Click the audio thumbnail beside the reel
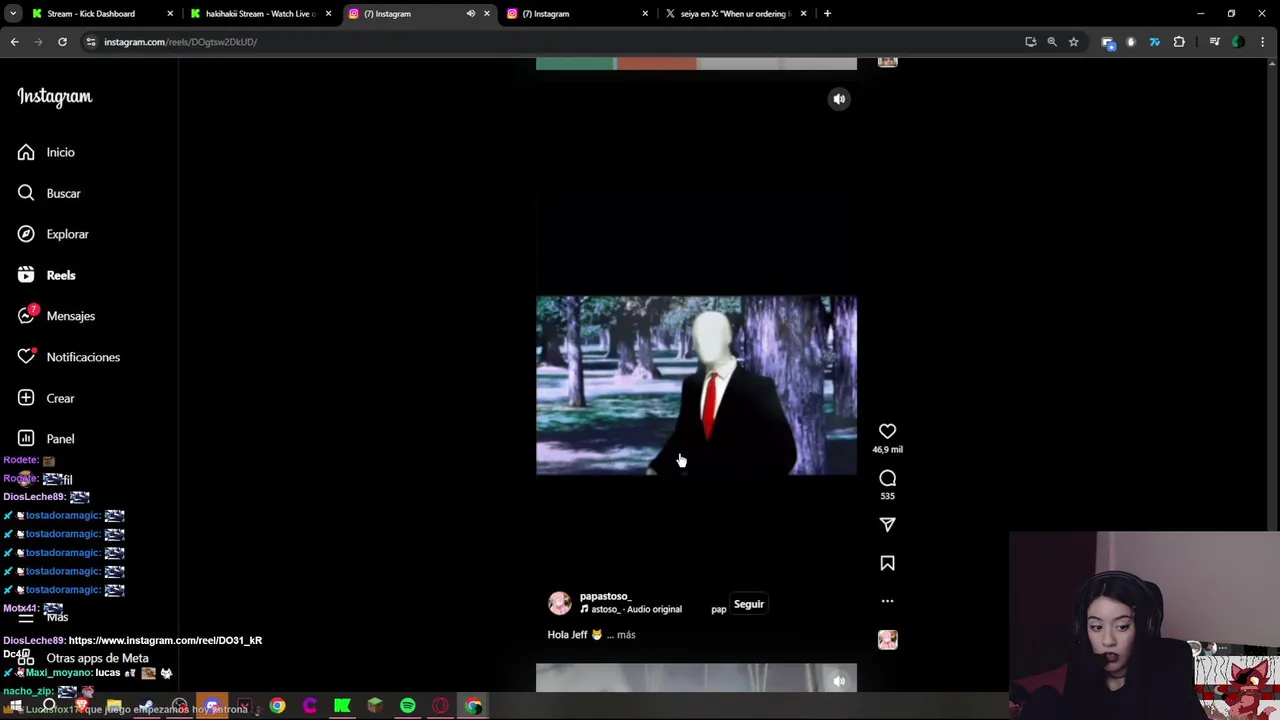Screen dimensions: 1280x720 pos(887,639)
